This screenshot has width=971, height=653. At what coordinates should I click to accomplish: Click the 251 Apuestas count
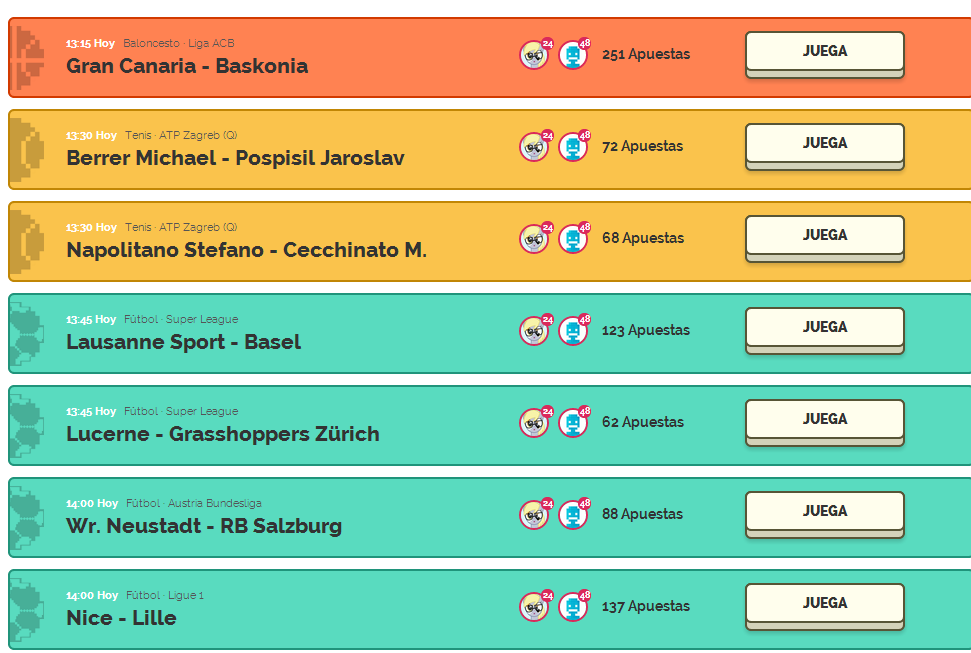click(645, 54)
